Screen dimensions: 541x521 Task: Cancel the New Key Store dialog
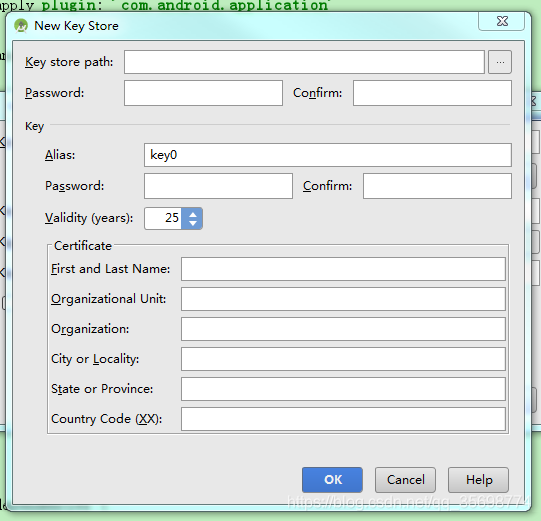click(x=405, y=480)
